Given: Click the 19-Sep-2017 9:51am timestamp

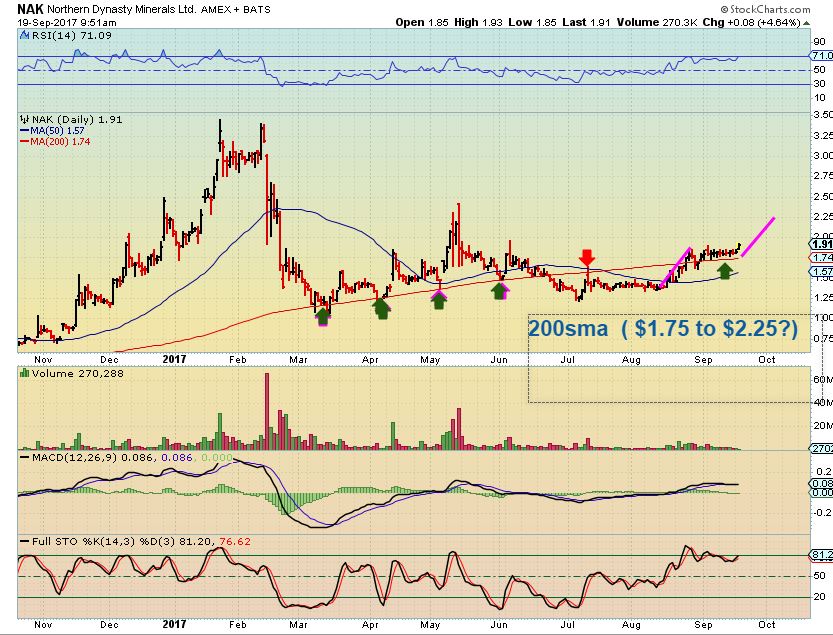Looking at the screenshot, I should pyautogui.click(x=66, y=22).
